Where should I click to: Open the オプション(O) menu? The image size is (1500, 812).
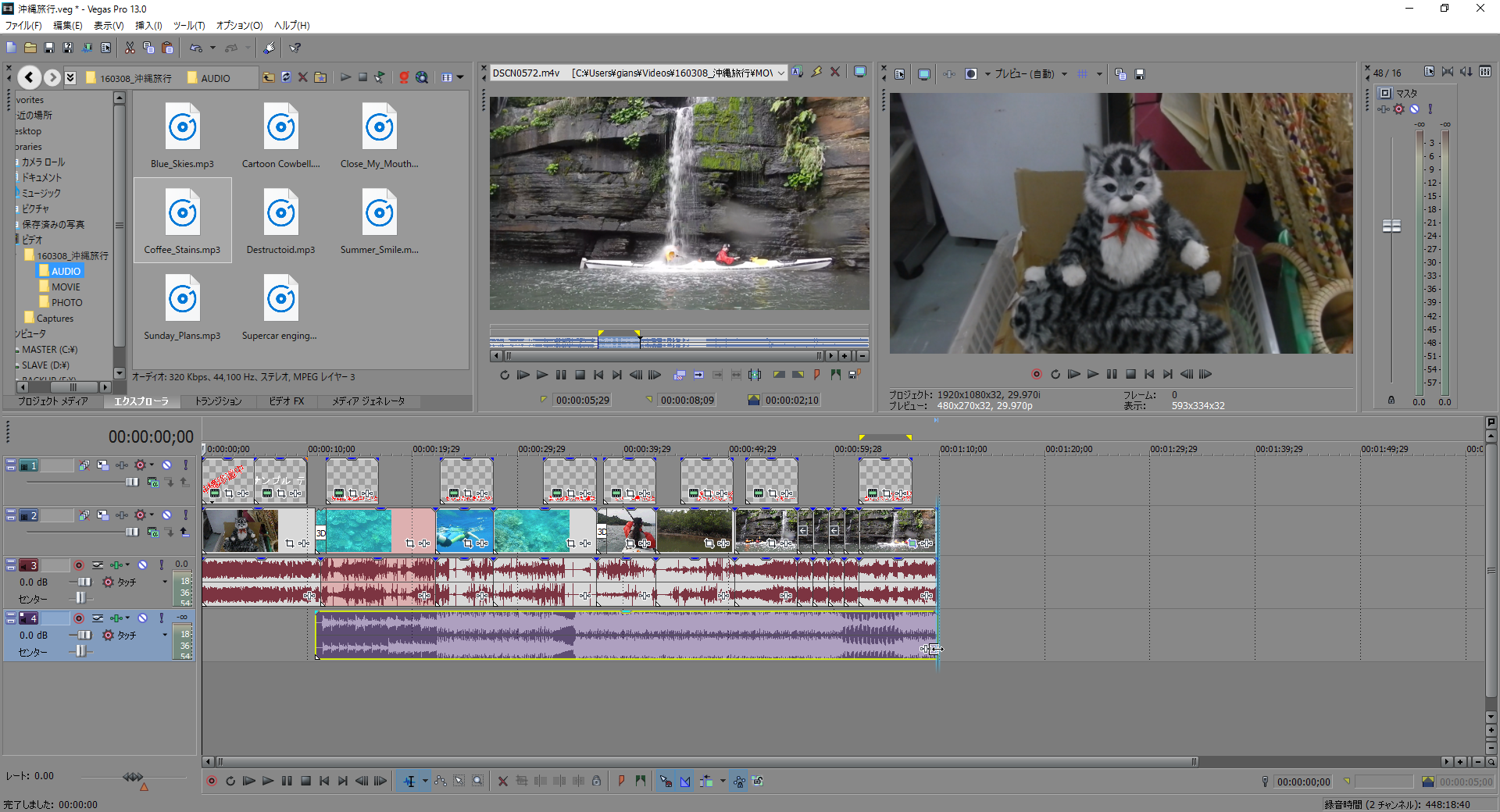click(x=239, y=26)
